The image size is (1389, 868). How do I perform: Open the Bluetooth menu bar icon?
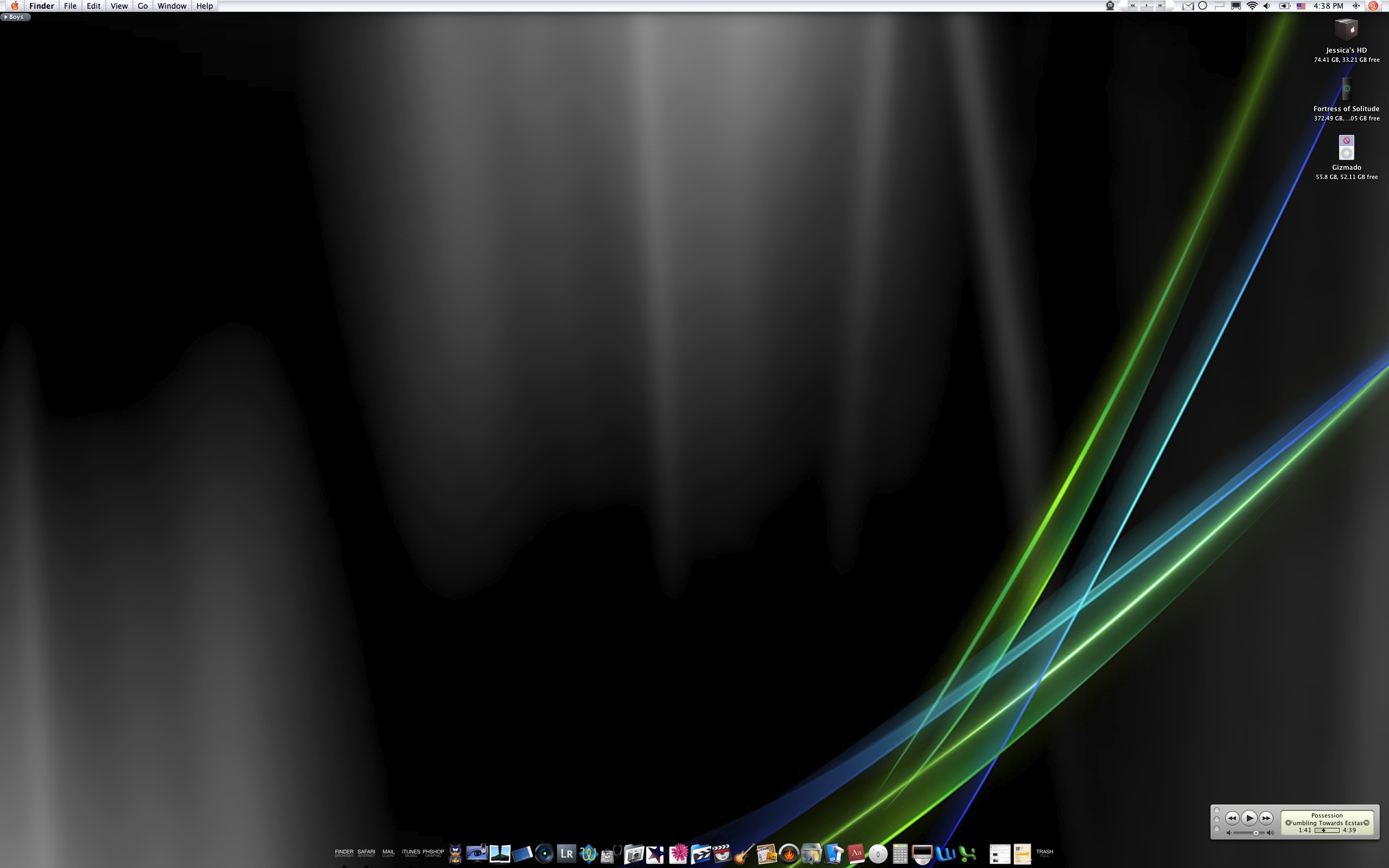[1356, 6]
